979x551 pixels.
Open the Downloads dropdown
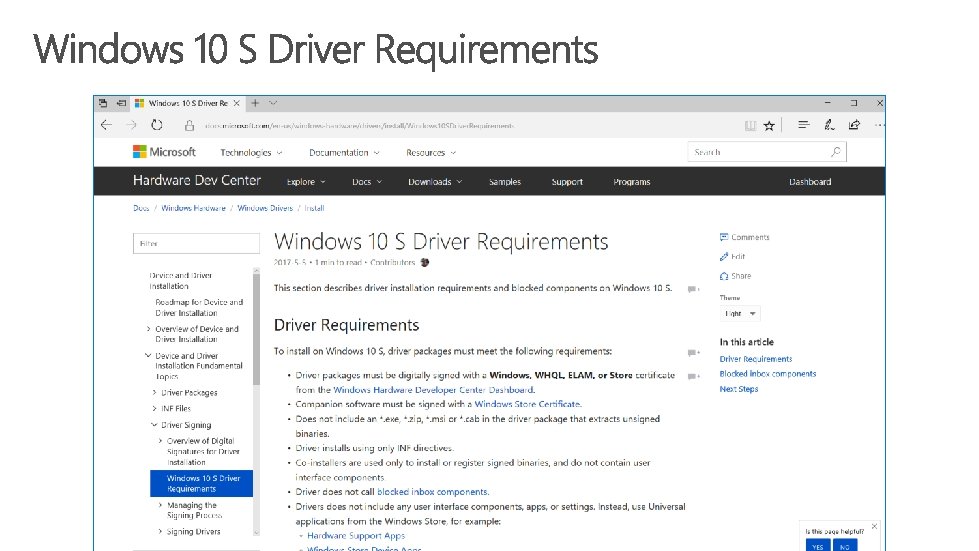point(435,182)
